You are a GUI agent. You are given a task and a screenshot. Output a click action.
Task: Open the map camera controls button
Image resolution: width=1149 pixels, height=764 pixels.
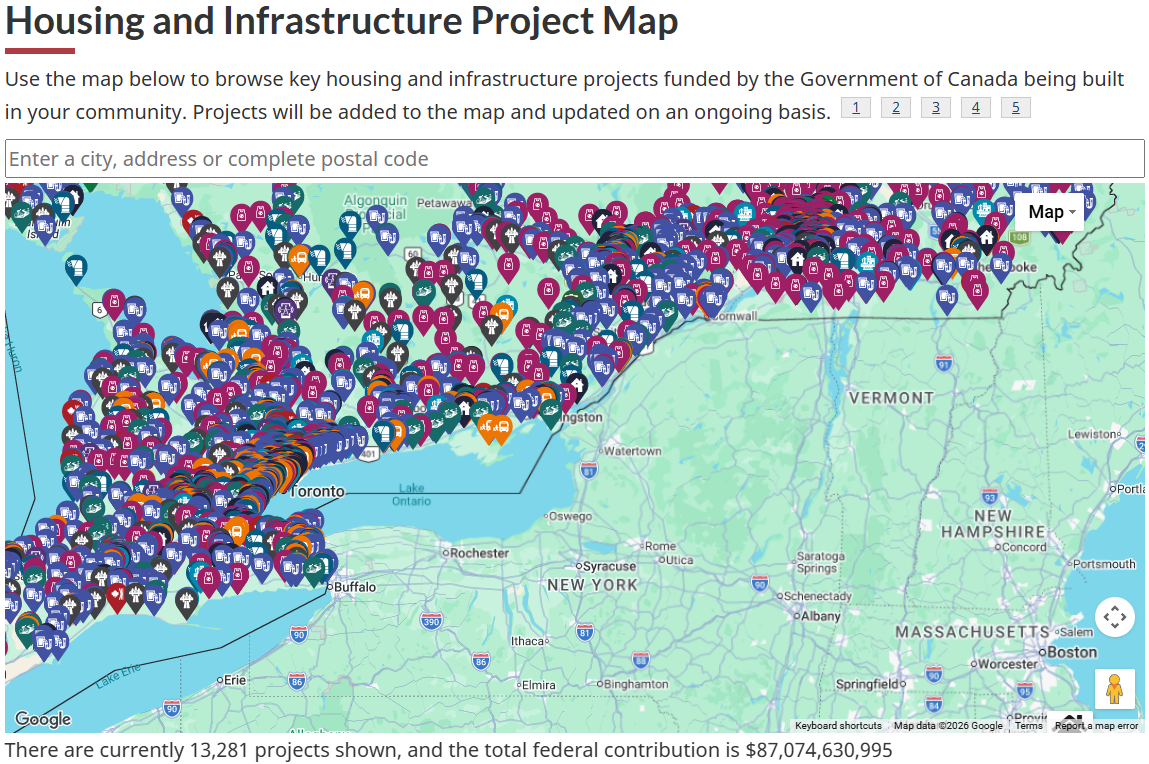click(x=1115, y=617)
